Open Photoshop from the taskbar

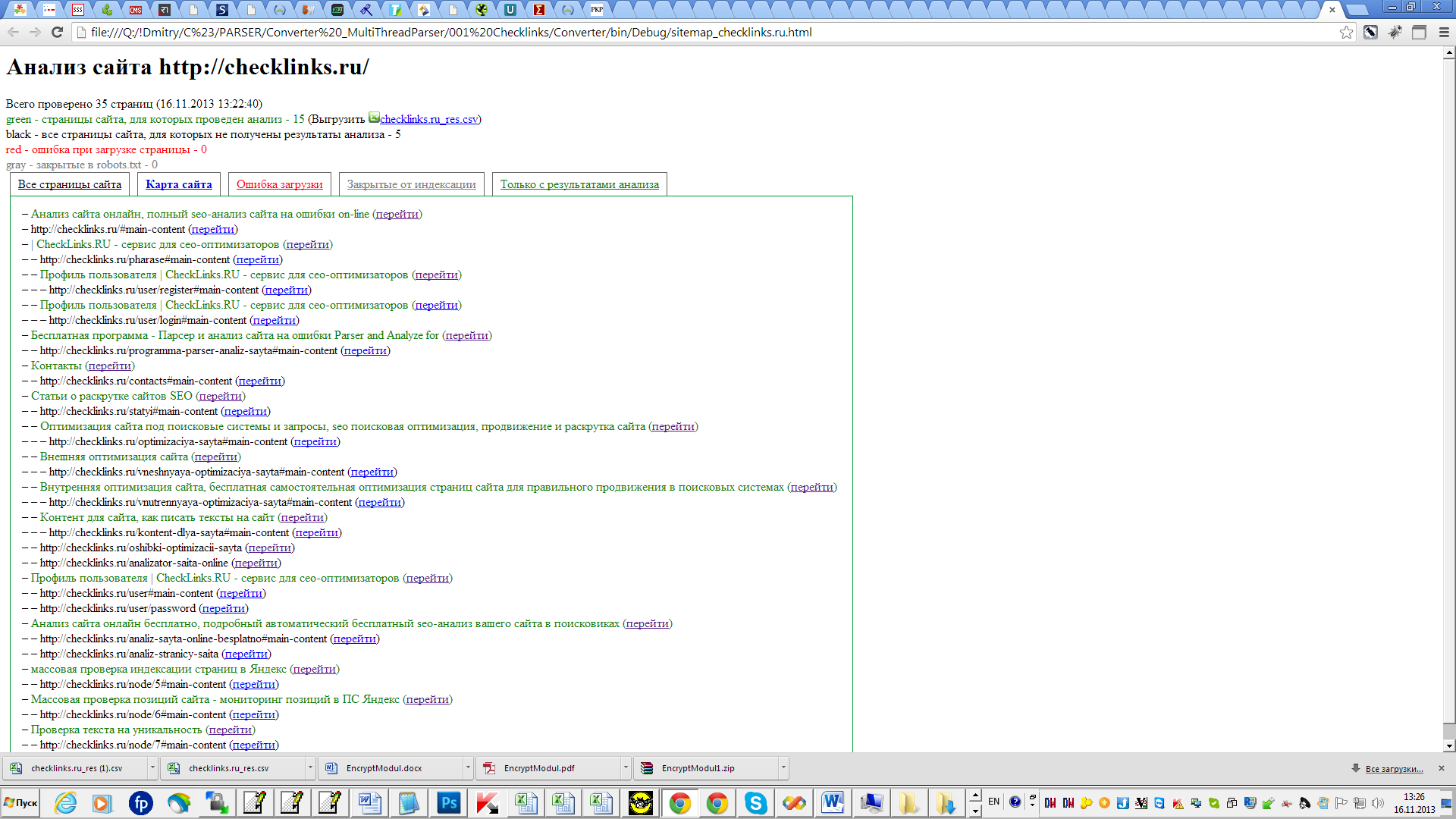pyautogui.click(x=448, y=802)
